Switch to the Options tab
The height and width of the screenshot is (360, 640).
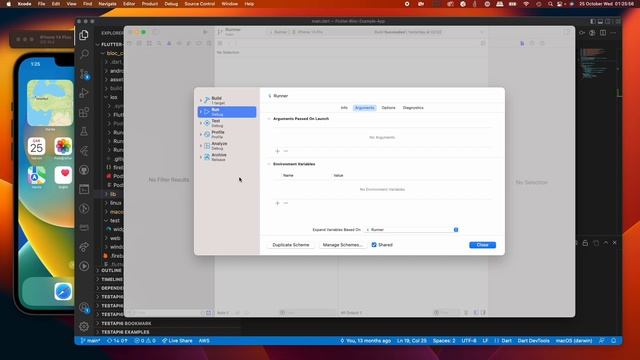(389, 108)
